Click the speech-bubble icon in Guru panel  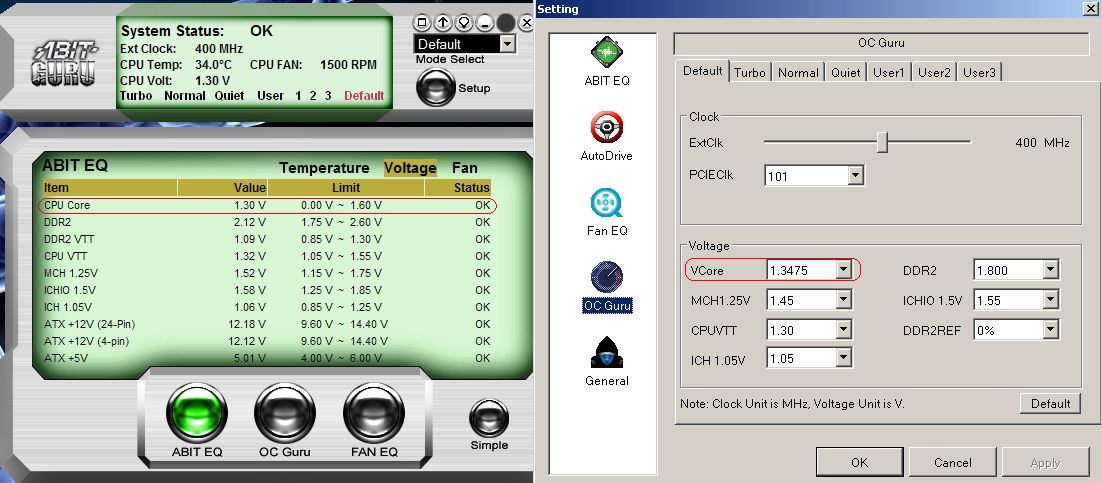464,22
